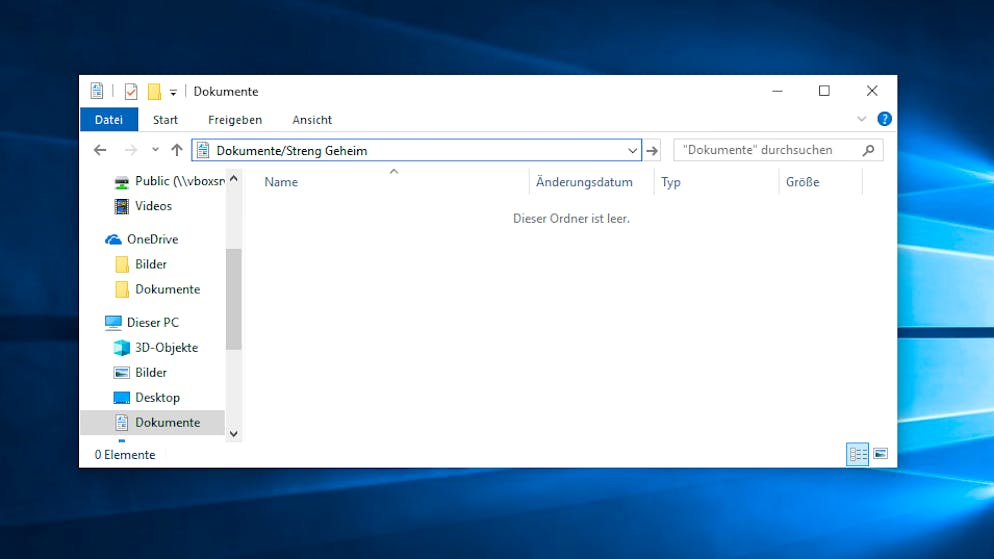Screen dimensions: 994x559
Task: Click the document icon in the title bar
Action: pyautogui.click(x=97, y=91)
